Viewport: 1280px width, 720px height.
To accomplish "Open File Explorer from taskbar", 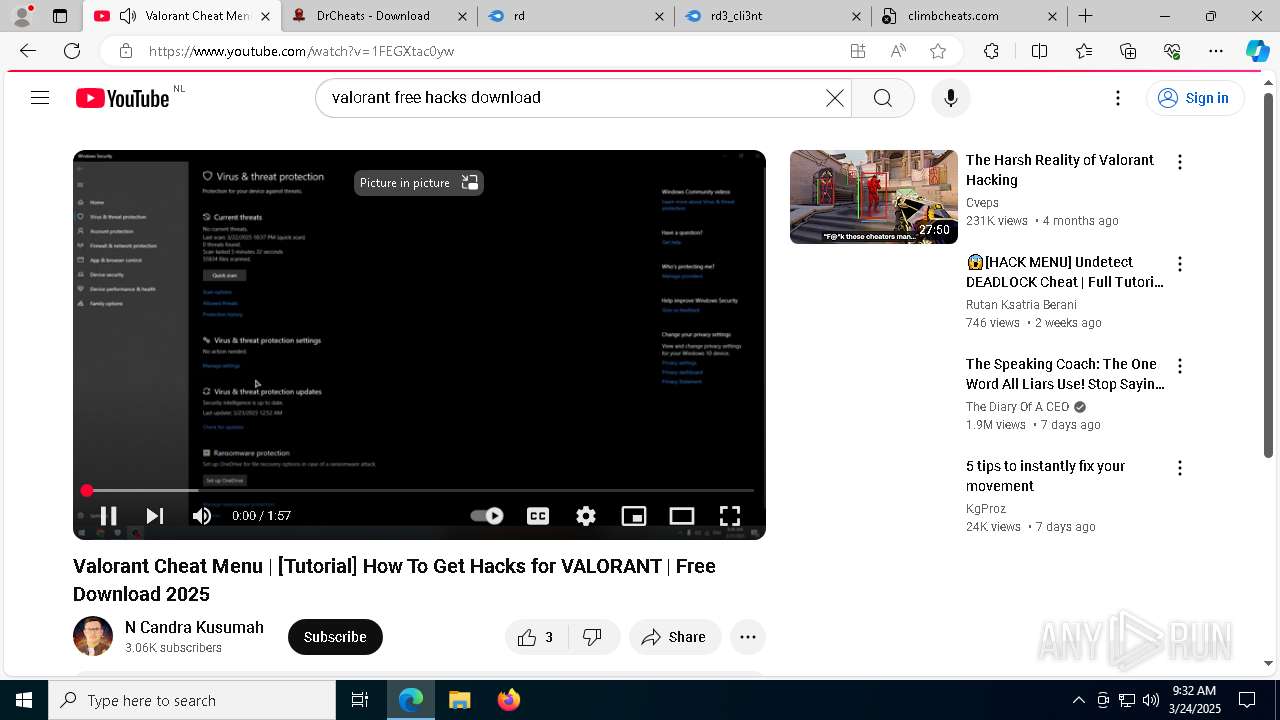I will coord(459,700).
